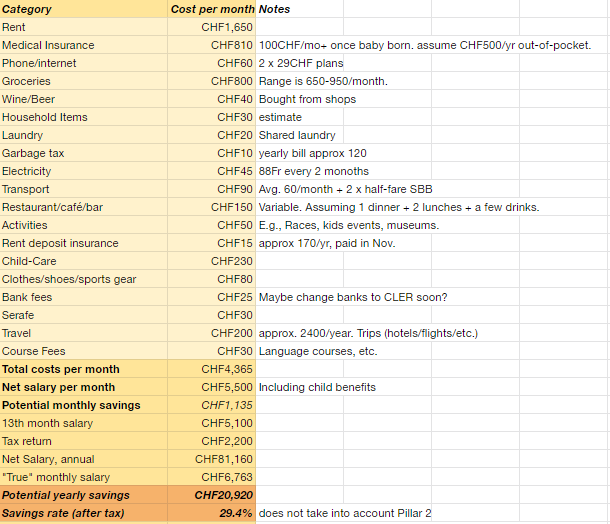Click the CHF800 groceries cost cell
Screen dimensions: 610x524
[212, 81]
